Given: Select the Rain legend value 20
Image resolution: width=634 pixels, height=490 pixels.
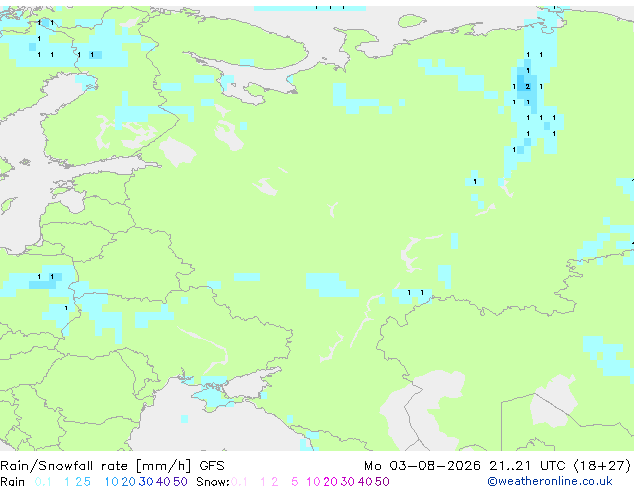Looking at the screenshot, I should tap(129, 482).
